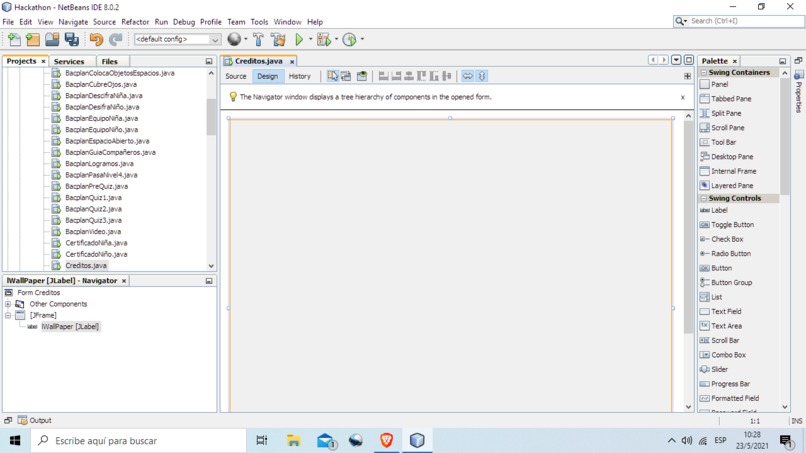Run the project with the green play icon
The height and width of the screenshot is (453, 806).
point(299,39)
